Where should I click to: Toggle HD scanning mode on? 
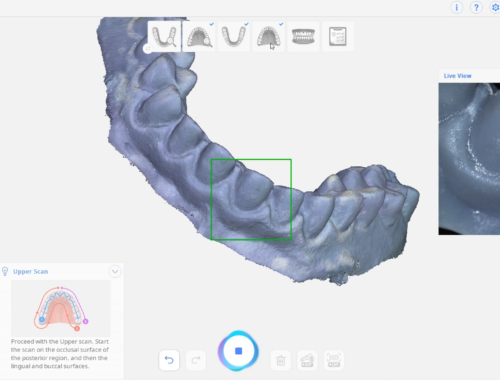[x=334, y=360]
